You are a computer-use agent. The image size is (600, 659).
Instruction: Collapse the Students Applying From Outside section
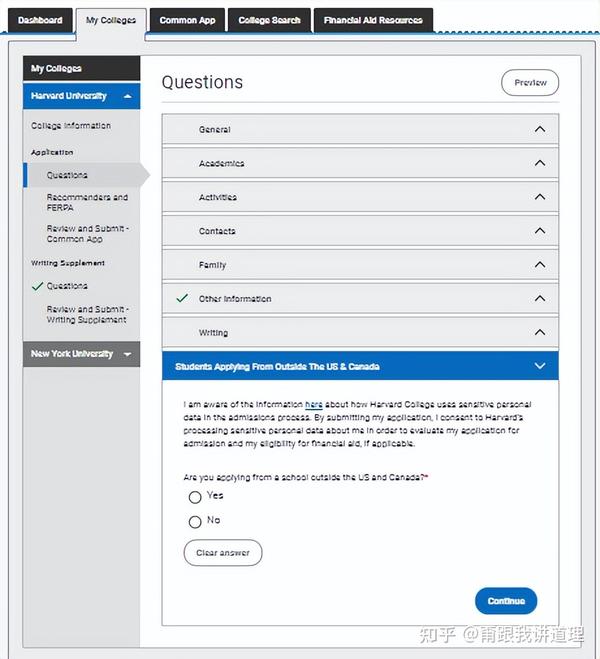pyautogui.click(x=540, y=367)
